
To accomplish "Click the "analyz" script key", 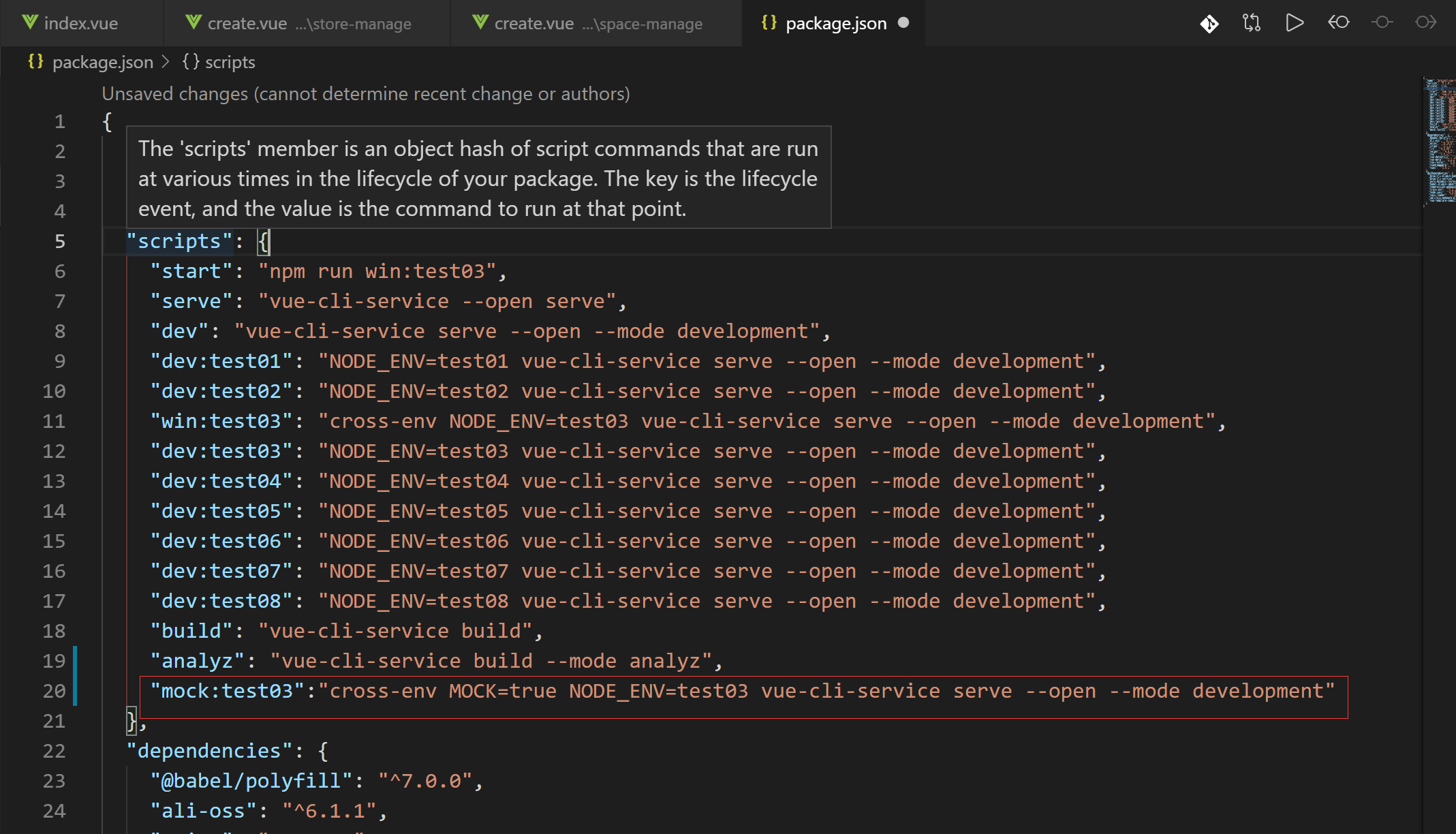I will pyautogui.click(x=198, y=661).
